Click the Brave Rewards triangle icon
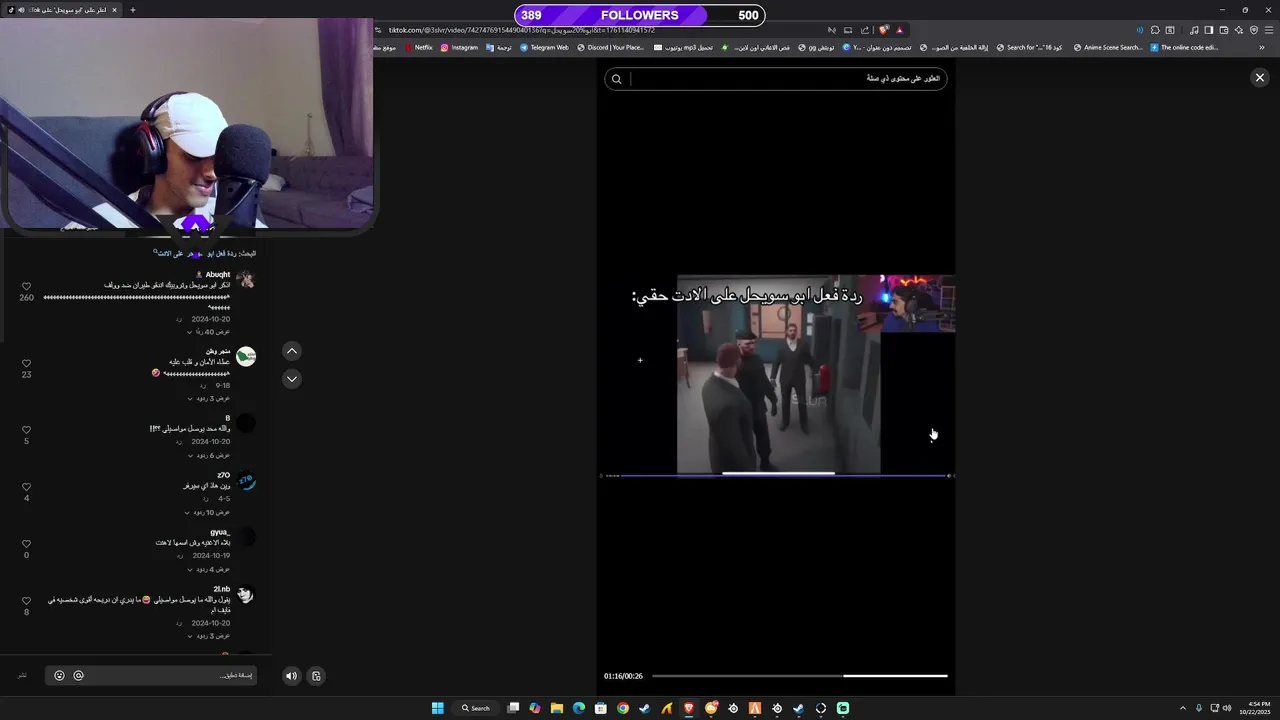The height and width of the screenshot is (720, 1280). (x=899, y=30)
